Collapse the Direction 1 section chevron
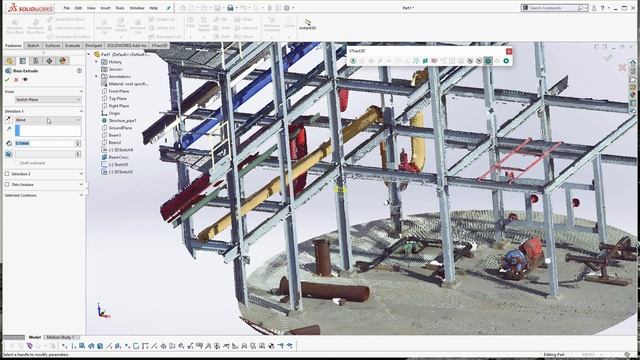This screenshot has height=360, width=640. click(x=81, y=111)
